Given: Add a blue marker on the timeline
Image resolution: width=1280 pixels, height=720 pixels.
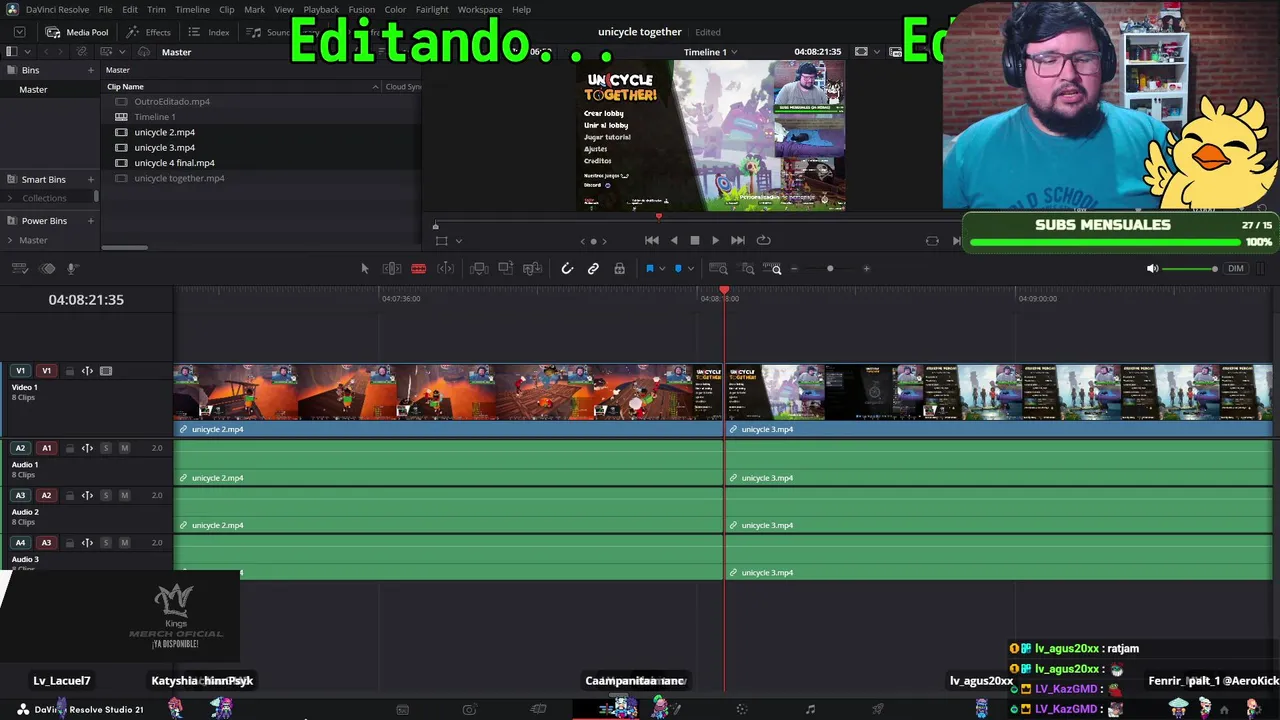Looking at the screenshot, I should (x=678, y=268).
